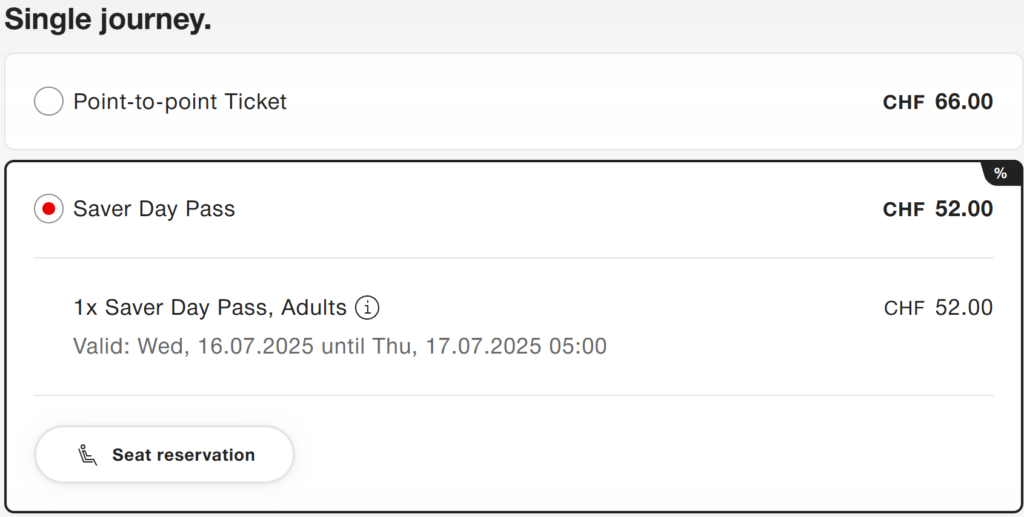Select the Point-to-point Ticket radio button
1024x517 pixels.
click(48, 101)
